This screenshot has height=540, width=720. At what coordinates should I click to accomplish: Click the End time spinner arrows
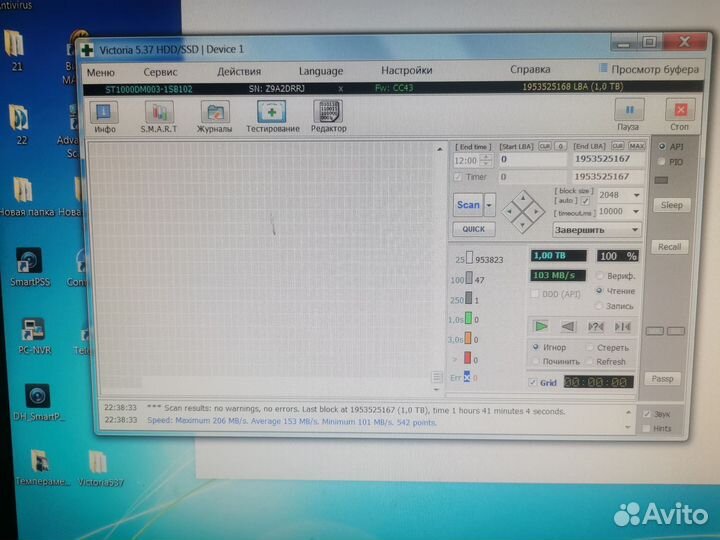point(485,160)
